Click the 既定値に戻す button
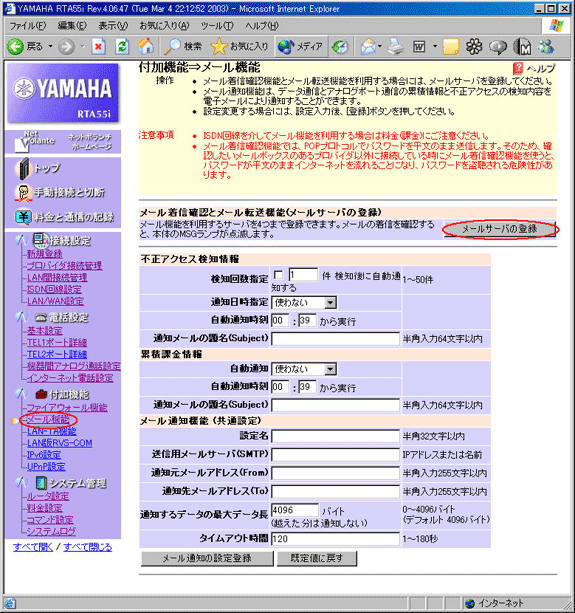The height and width of the screenshot is (613, 575). coord(317,558)
